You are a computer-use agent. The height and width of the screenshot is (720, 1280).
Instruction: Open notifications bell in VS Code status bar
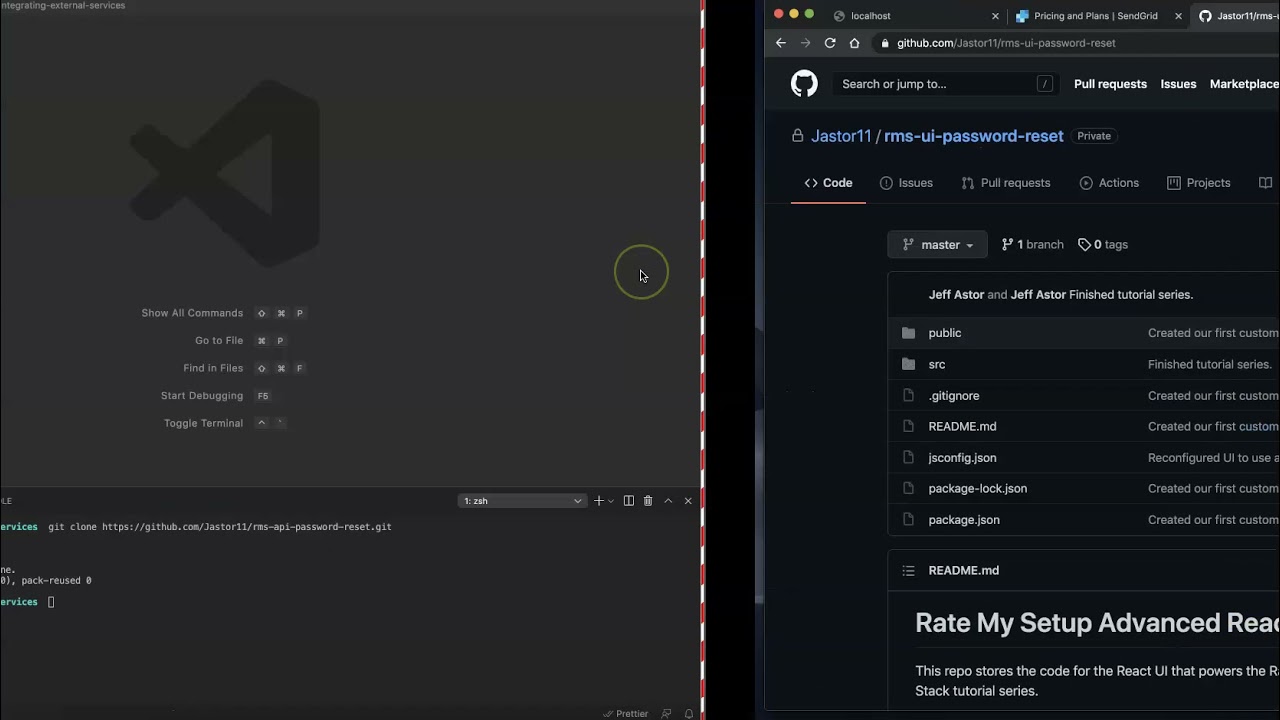tap(689, 714)
